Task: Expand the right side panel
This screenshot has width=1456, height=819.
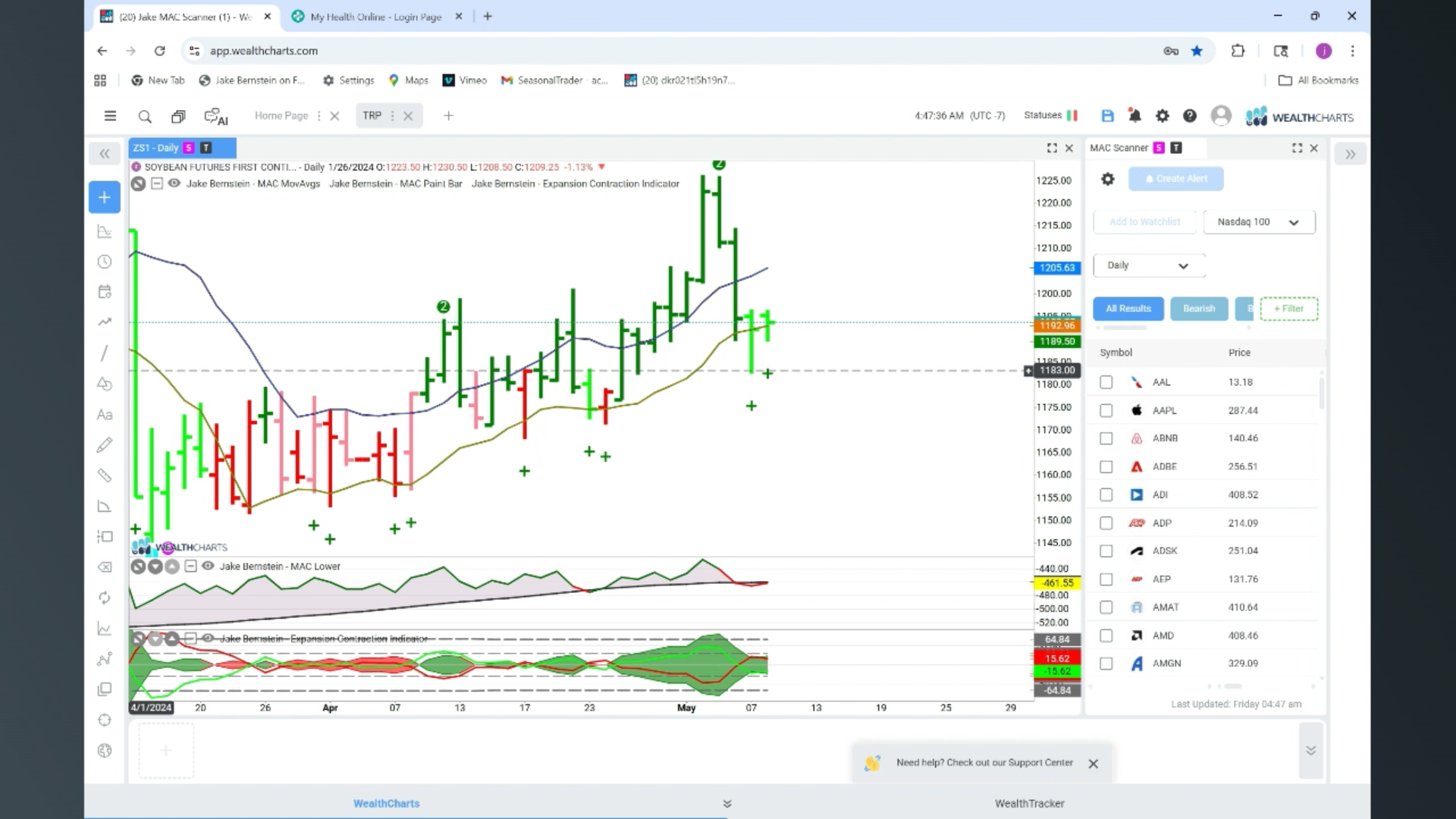Action: pyautogui.click(x=1351, y=154)
